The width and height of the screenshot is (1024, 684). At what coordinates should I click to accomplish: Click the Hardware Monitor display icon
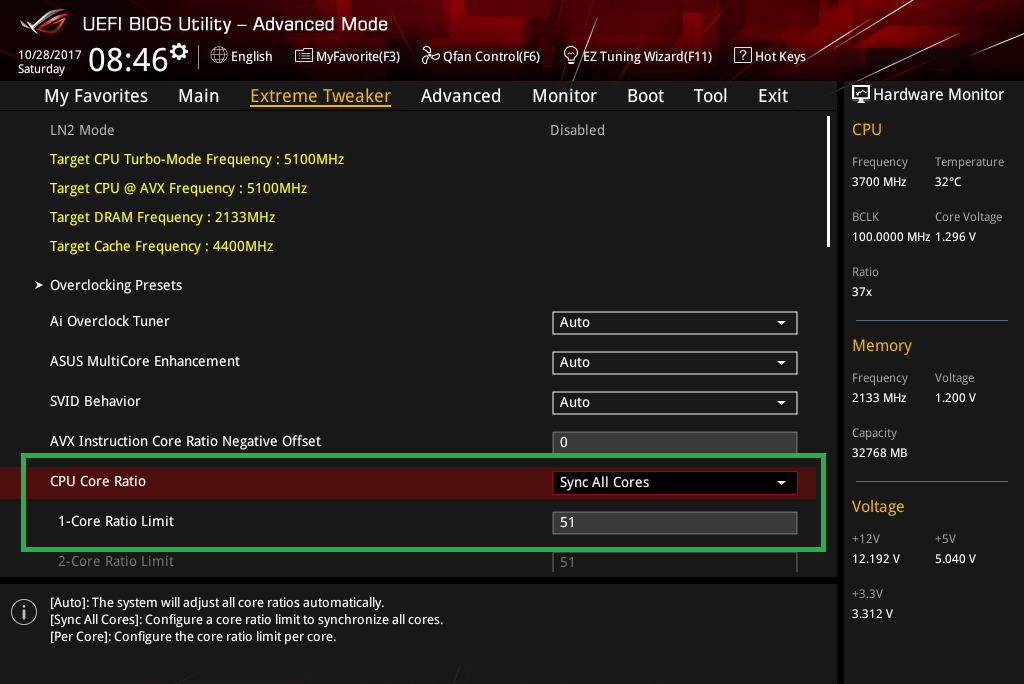pos(861,94)
